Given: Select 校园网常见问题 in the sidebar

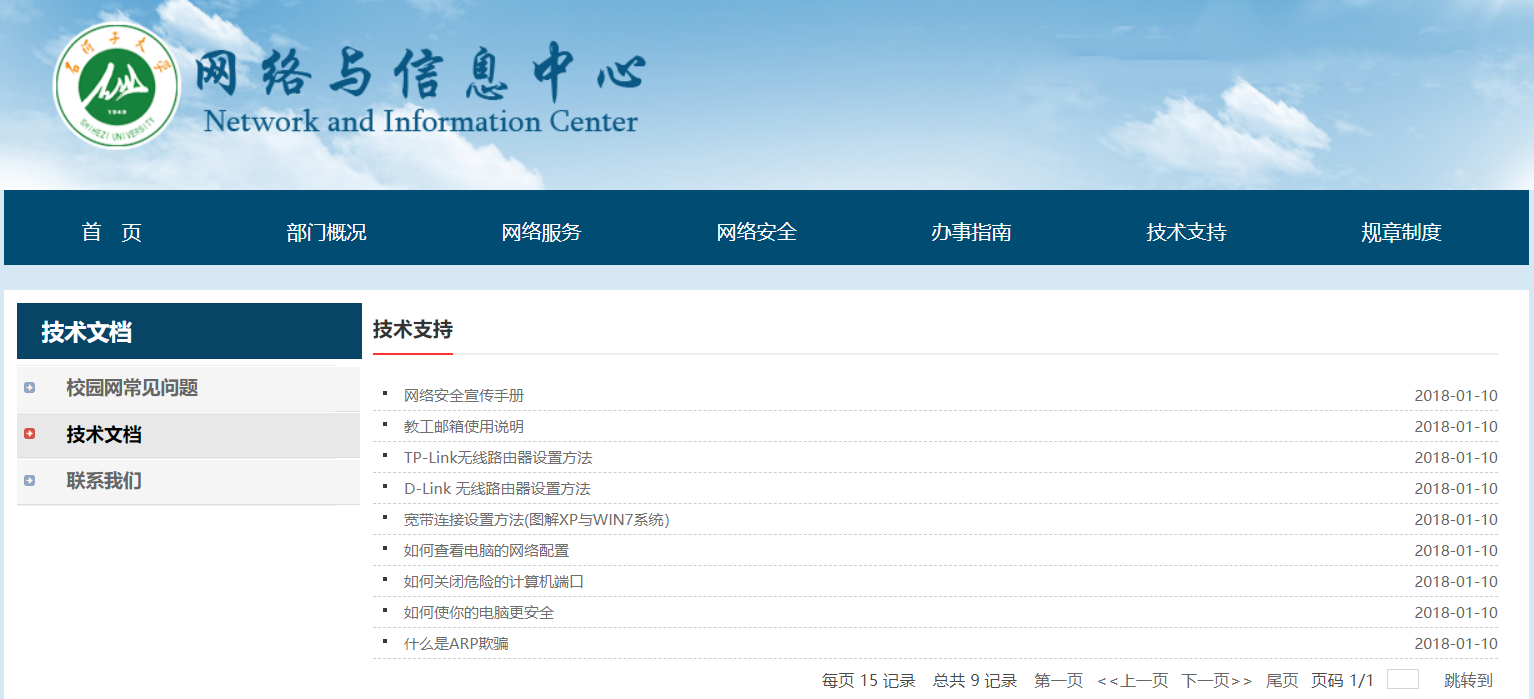Looking at the screenshot, I should pos(132,388).
